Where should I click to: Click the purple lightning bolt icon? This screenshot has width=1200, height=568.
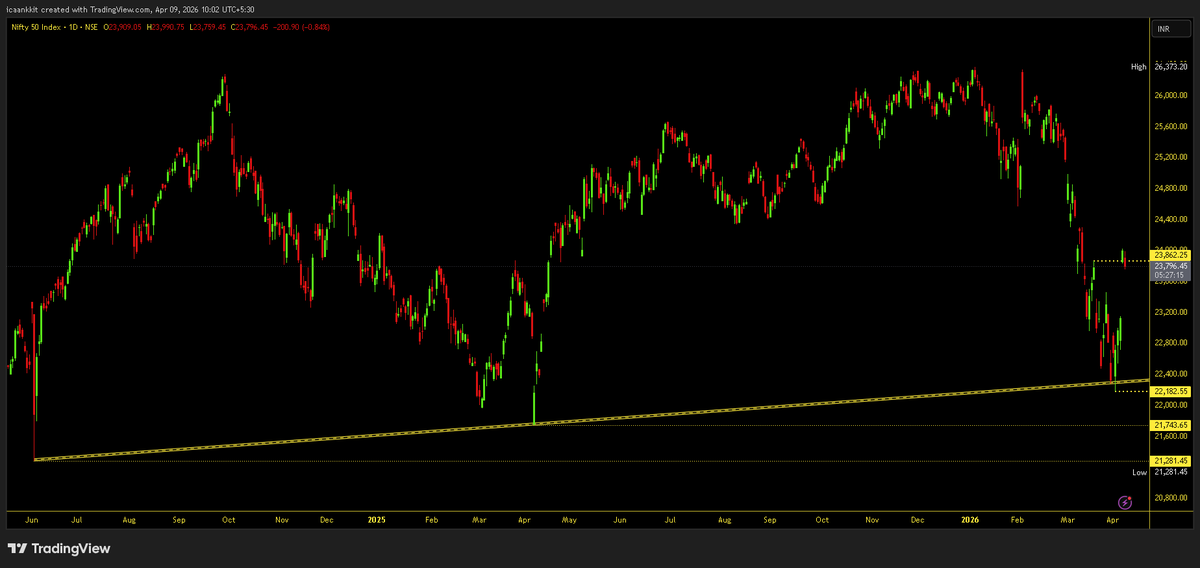pos(1124,501)
